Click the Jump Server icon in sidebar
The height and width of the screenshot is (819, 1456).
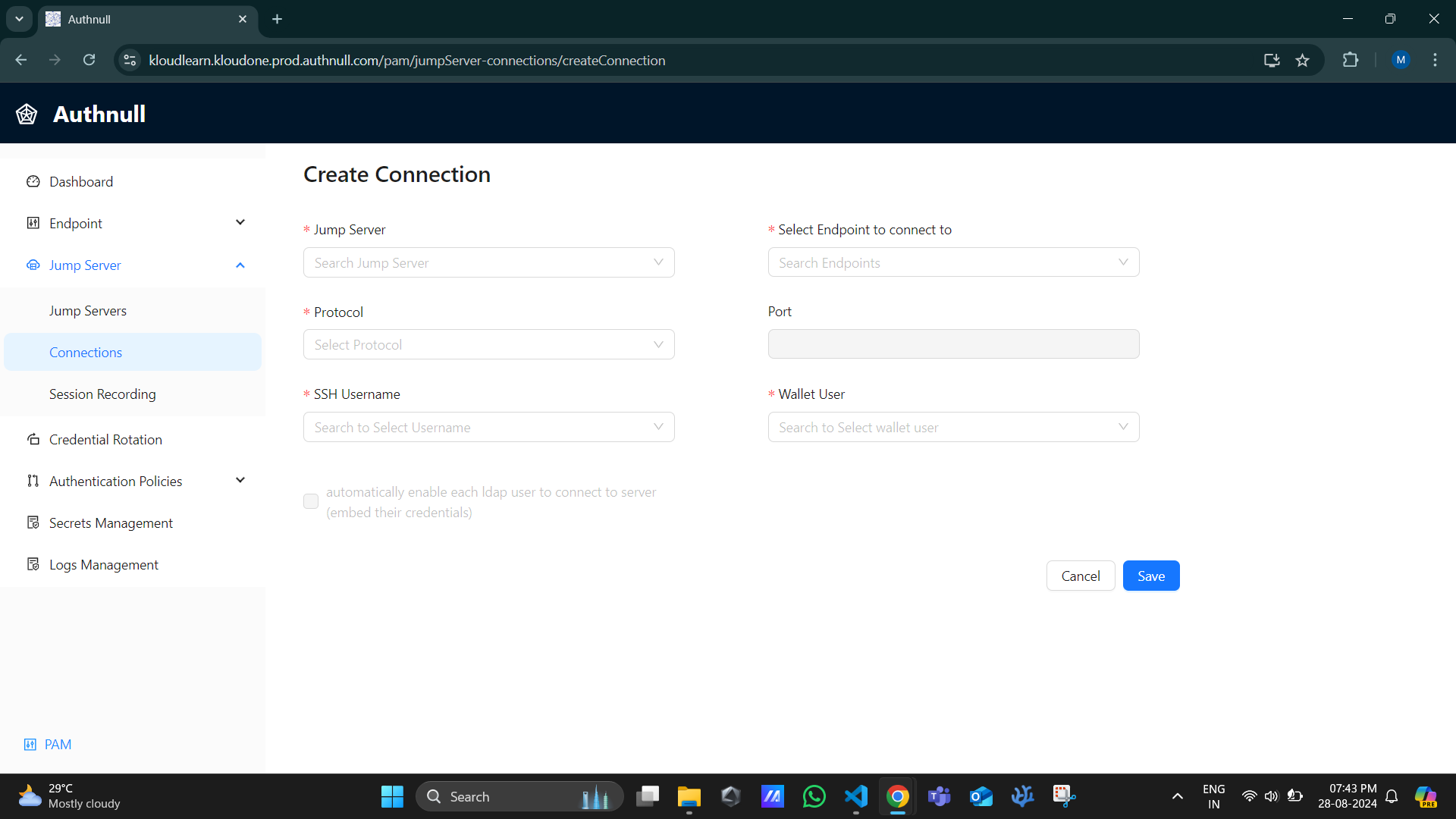coord(33,265)
